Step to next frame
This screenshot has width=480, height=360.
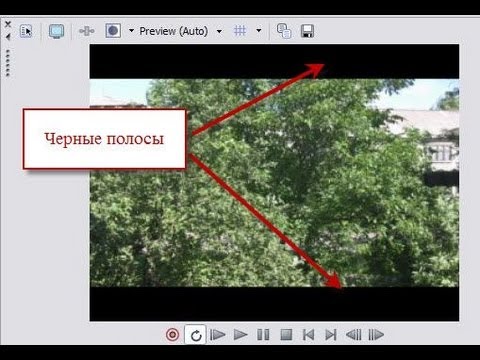coord(376,334)
